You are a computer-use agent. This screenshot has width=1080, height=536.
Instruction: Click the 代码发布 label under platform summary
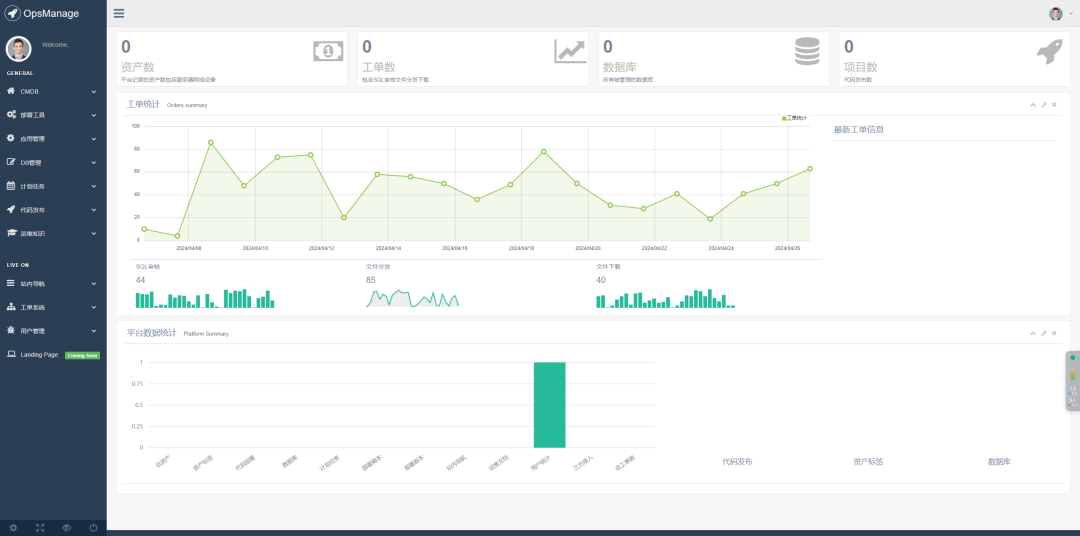[737, 462]
